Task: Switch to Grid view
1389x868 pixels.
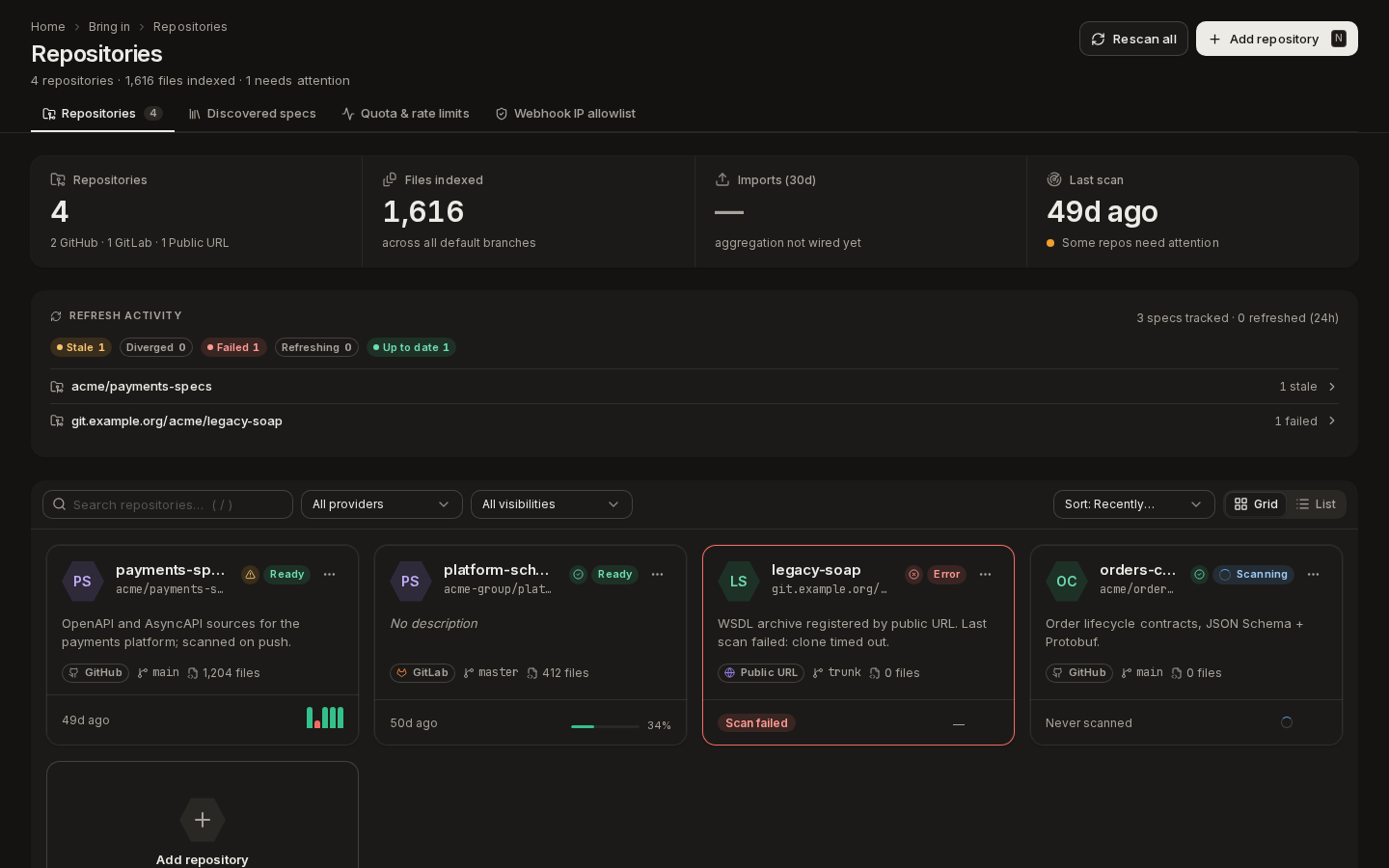Action: (1256, 504)
